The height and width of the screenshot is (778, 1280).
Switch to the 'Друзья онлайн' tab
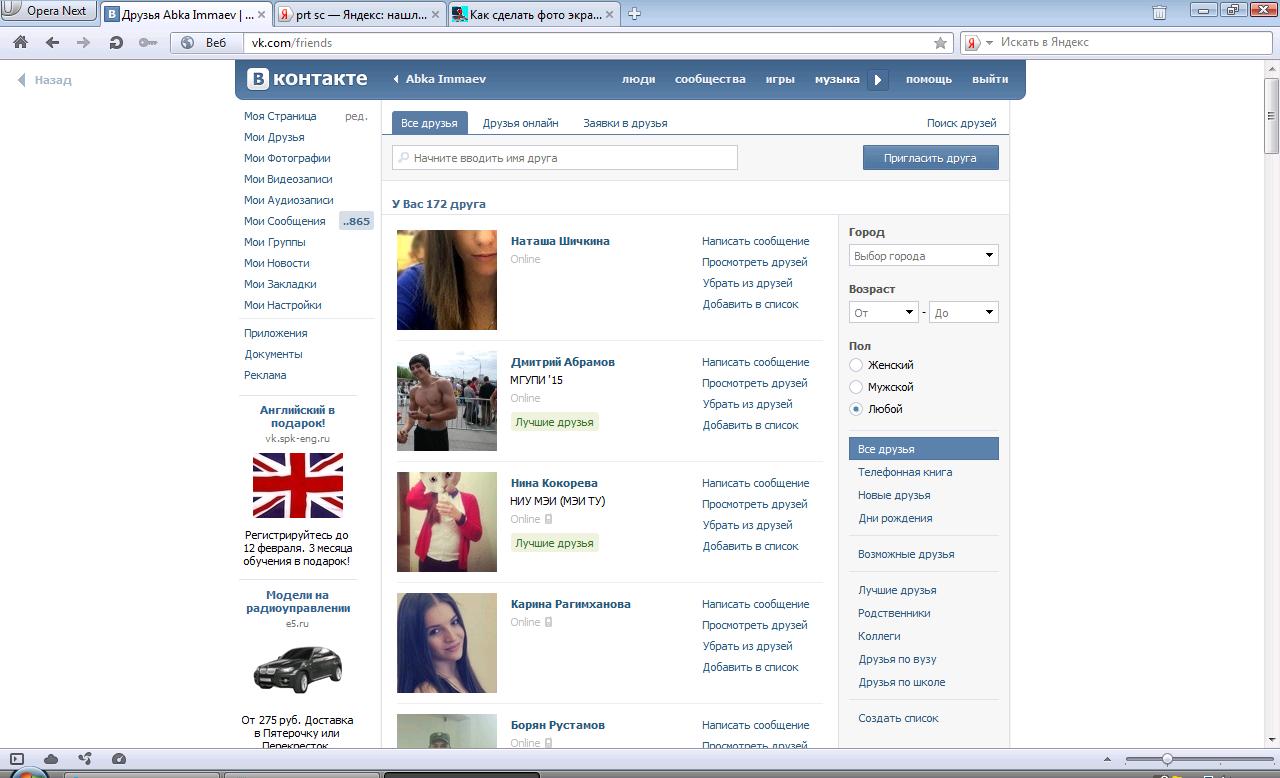520,123
